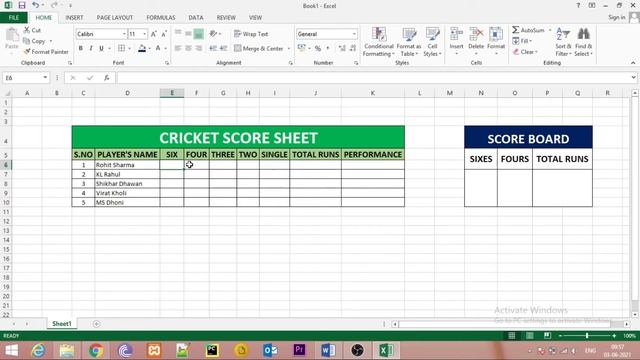Screen dimensions: 640x360
Task: Select the Format Painter brush
Action: point(27,52)
